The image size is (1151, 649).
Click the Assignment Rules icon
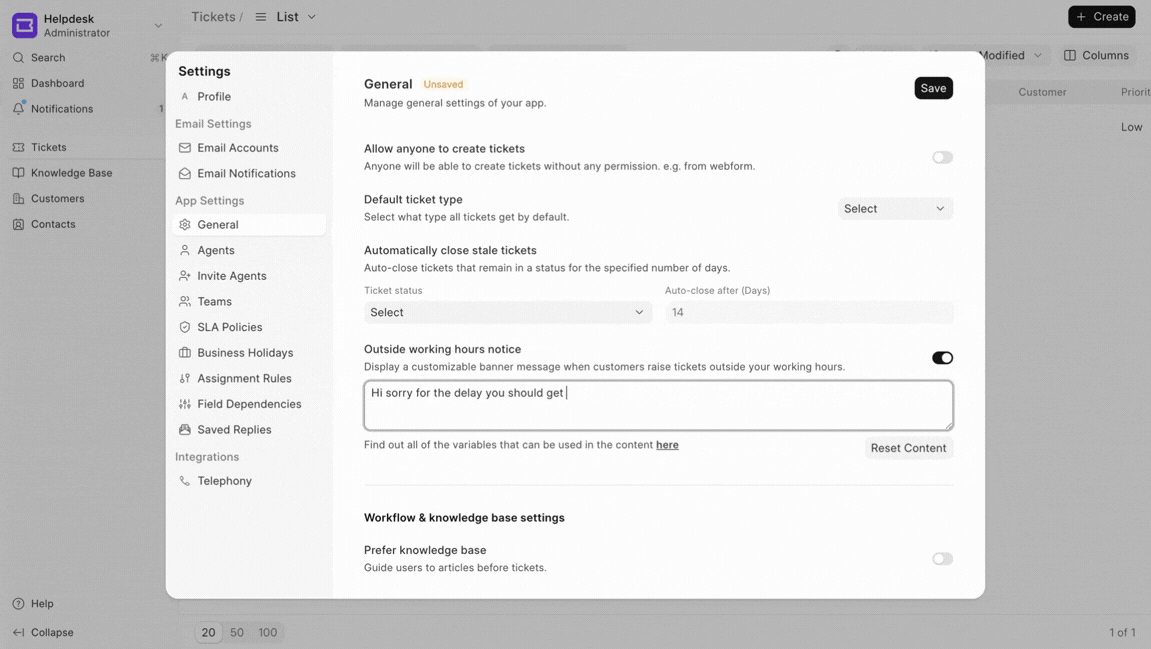tap(185, 379)
